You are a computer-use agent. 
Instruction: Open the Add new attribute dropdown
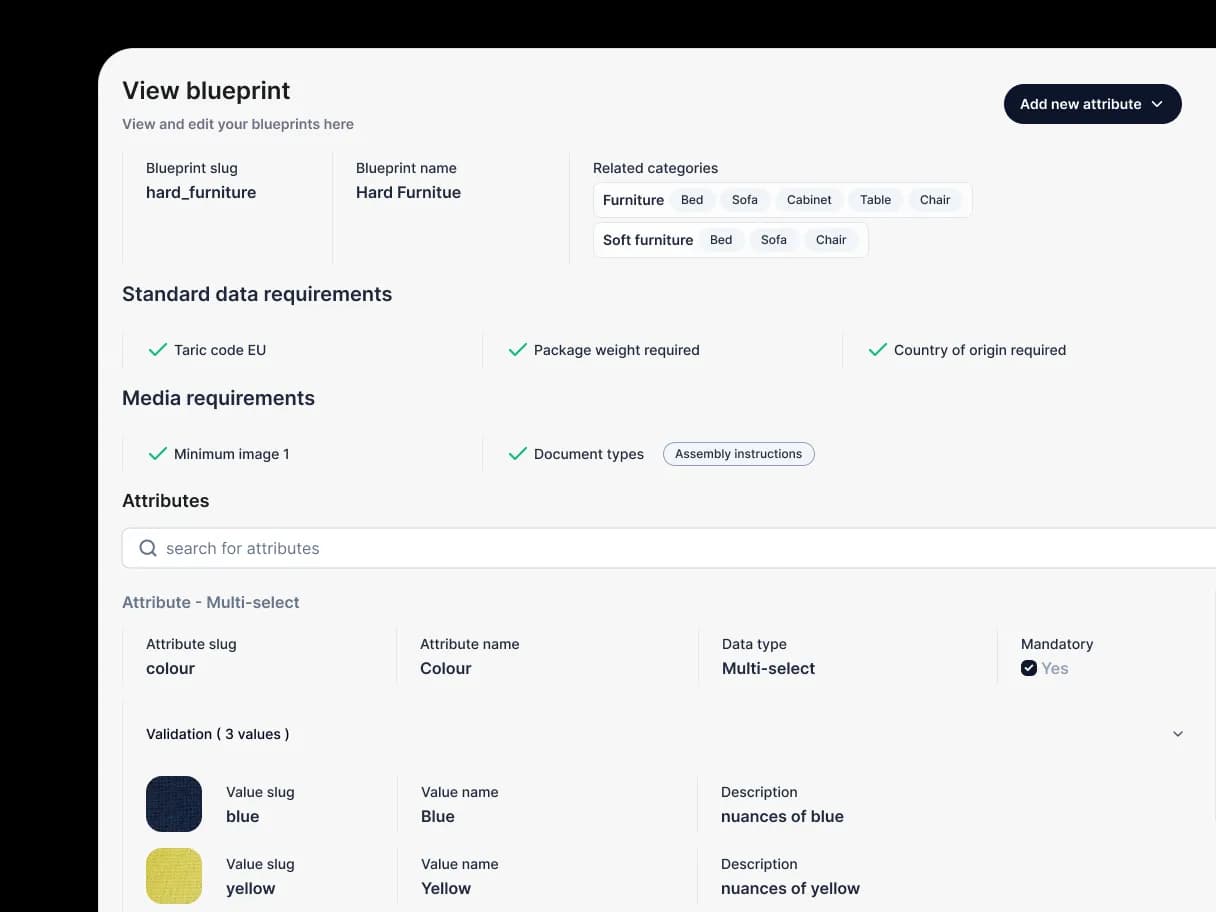(x=1092, y=104)
